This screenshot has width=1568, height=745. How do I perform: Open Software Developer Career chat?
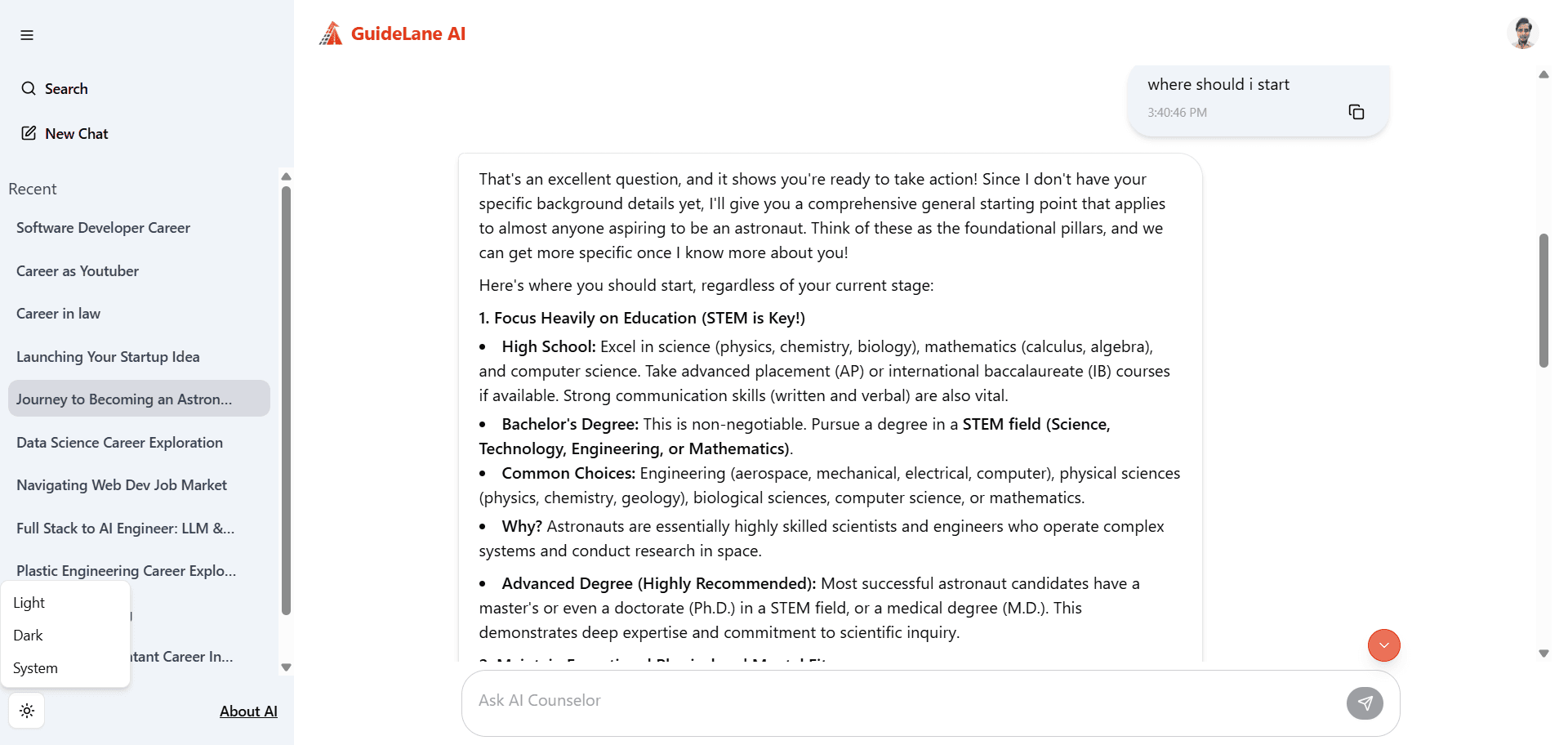(104, 228)
